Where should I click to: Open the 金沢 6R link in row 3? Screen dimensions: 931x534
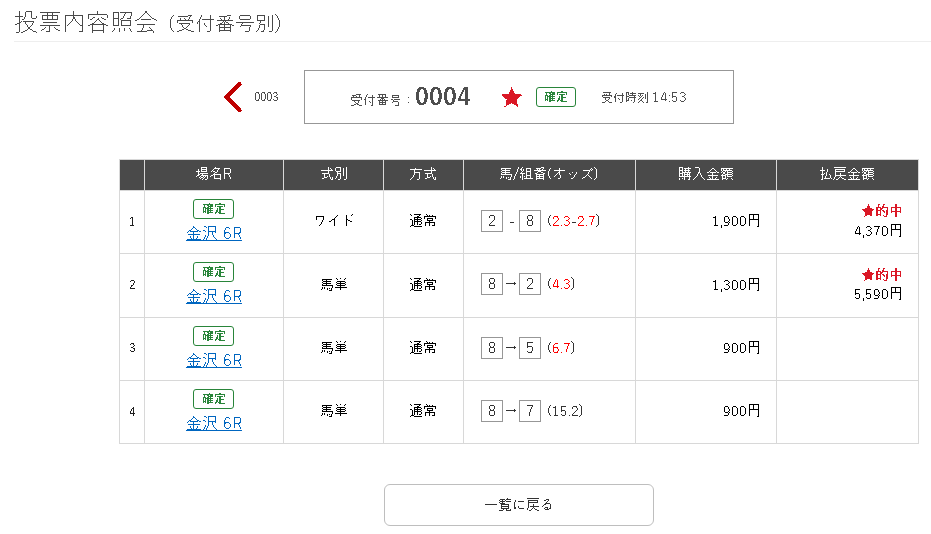(x=214, y=361)
